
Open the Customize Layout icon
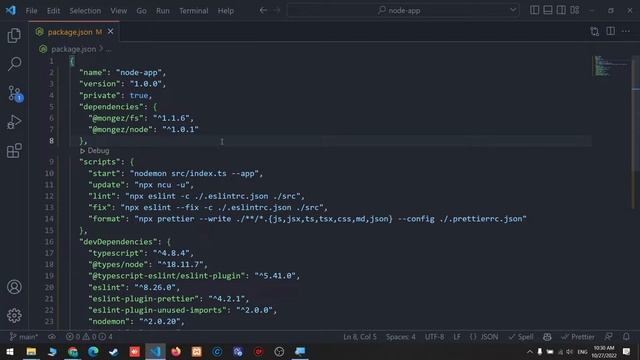pyautogui.click(x=575, y=10)
